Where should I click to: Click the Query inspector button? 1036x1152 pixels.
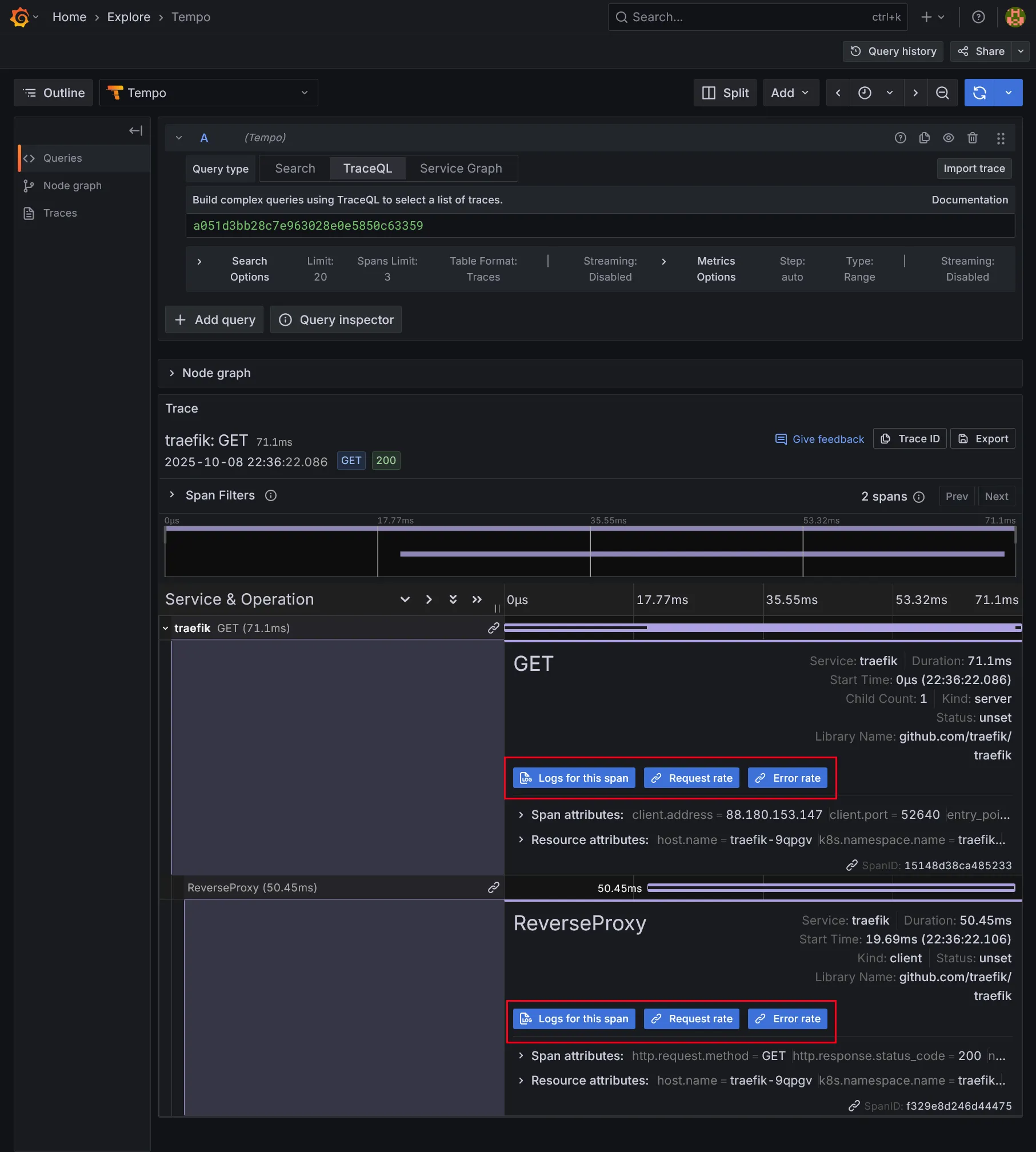coord(336,319)
